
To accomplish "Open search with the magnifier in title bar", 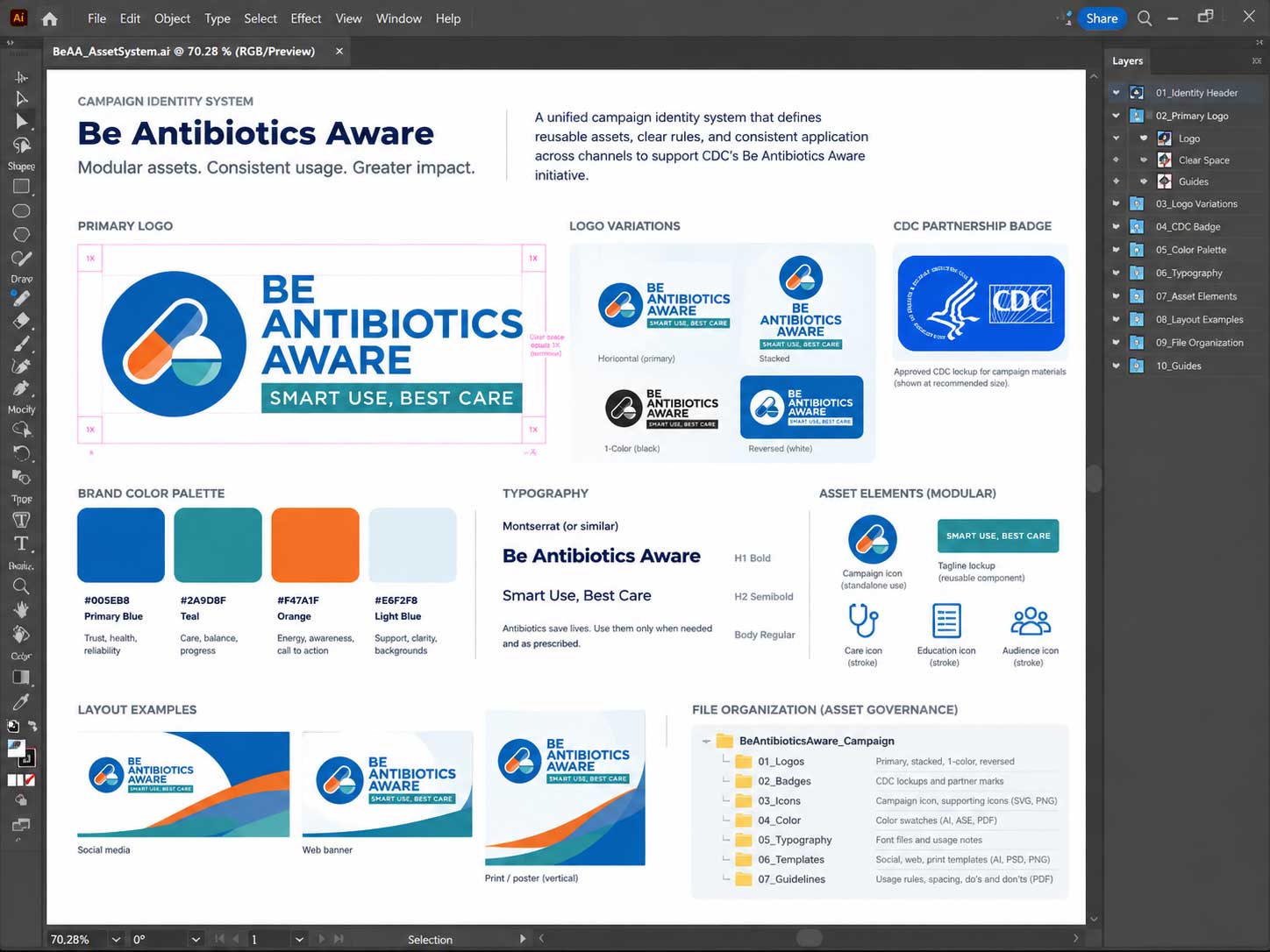I will [1145, 18].
